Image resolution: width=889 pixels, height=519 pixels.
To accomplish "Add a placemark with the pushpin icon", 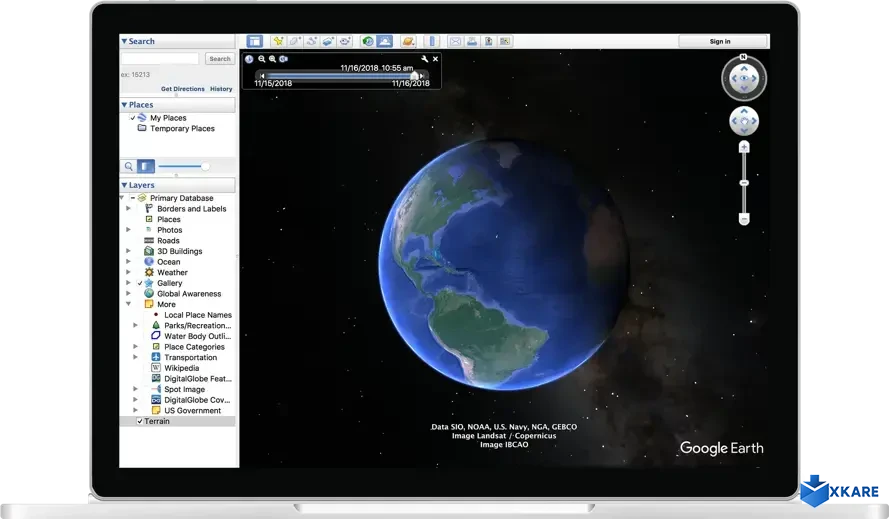I will pos(278,41).
